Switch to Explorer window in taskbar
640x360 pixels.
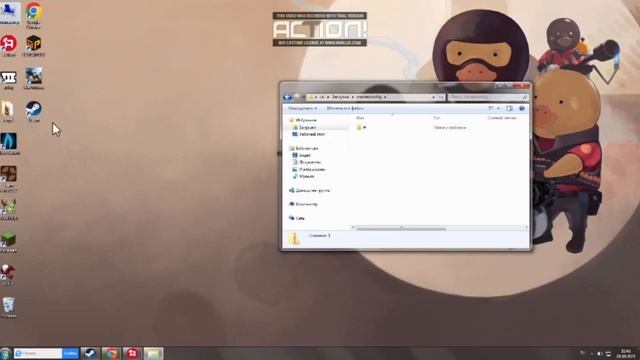[153, 353]
